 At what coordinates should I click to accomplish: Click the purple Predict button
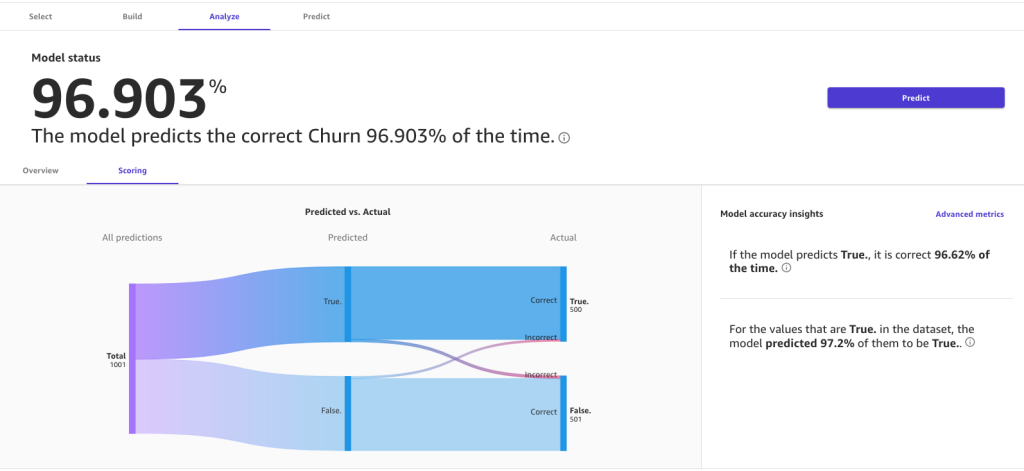pos(916,98)
